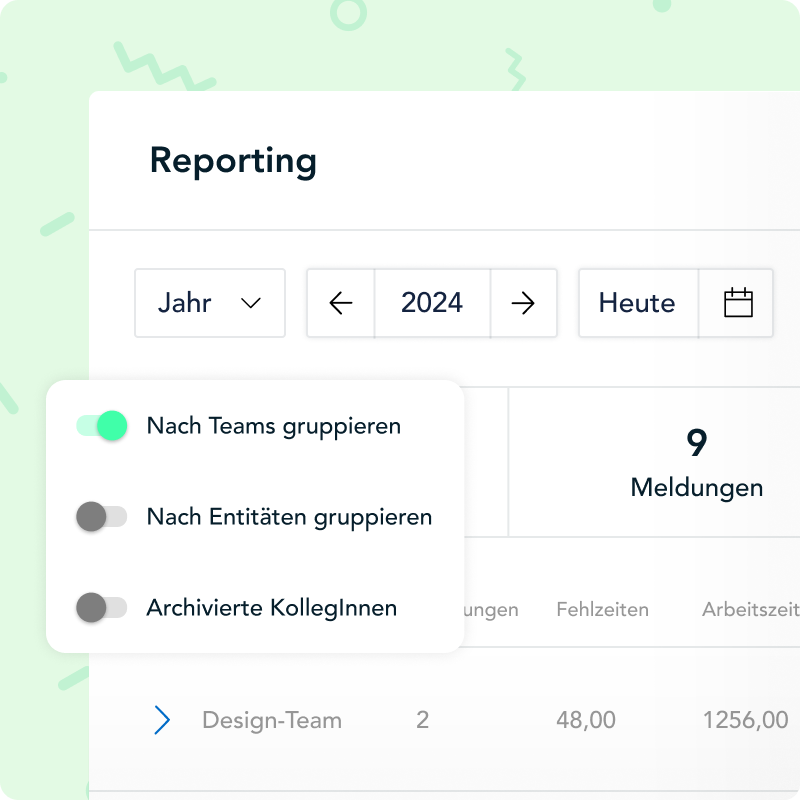Click the 'Archivierte KollegInnen' label text
This screenshot has width=800, height=800.
(x=271, y=607)
